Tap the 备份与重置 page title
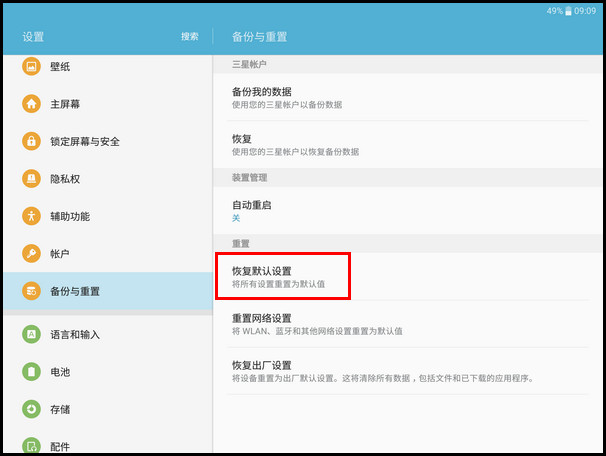 (x=259, y=37)
